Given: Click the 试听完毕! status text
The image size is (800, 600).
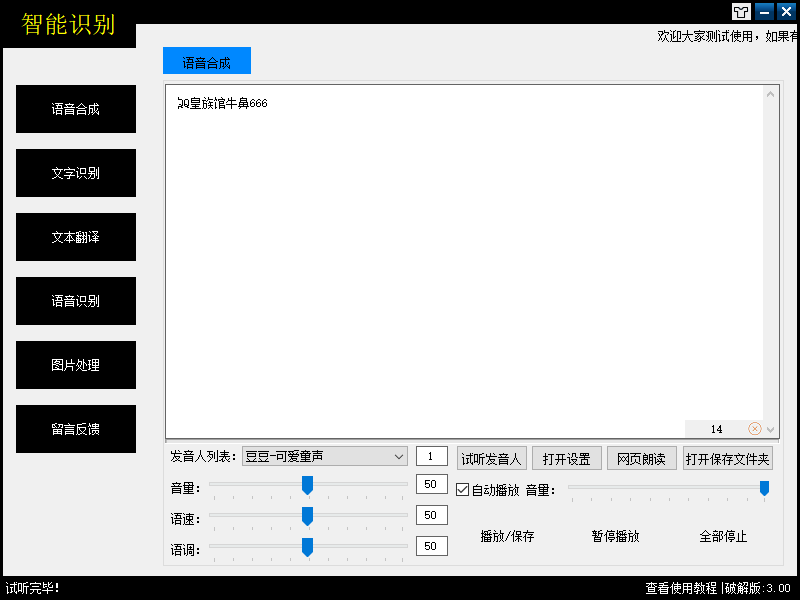Looking at the screenshot, I should click(x=32, y=588).
